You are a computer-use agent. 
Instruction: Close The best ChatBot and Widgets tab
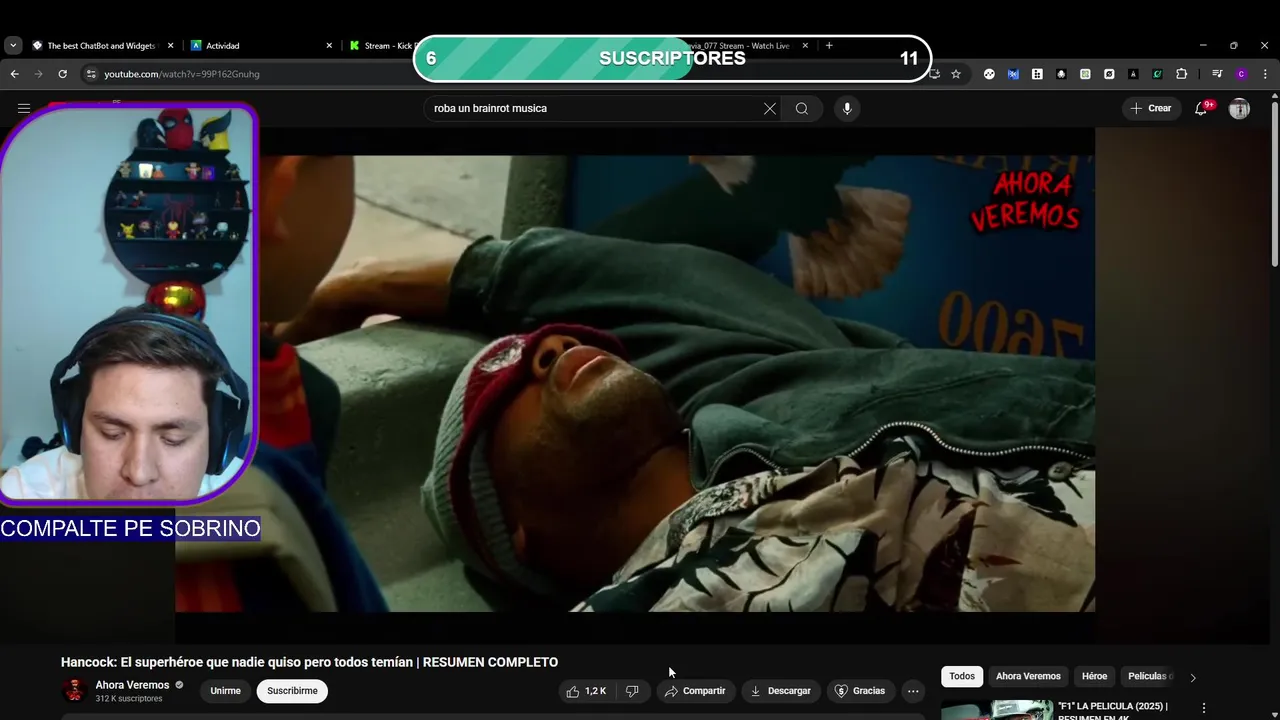tap(170, 45)
